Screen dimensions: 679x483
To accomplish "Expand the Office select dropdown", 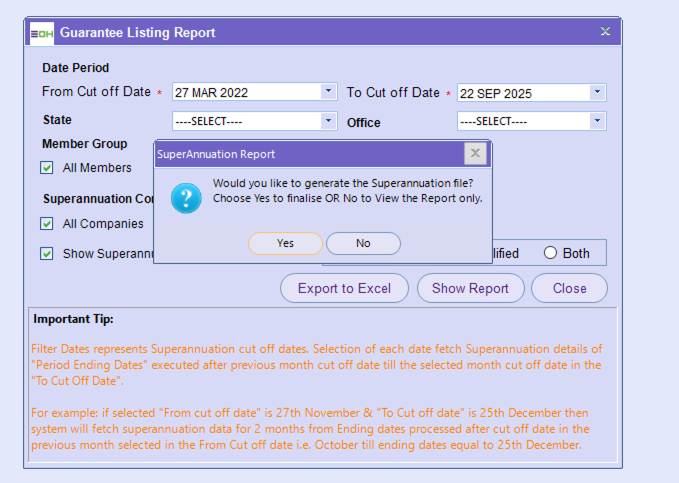I will coord(597,121).
